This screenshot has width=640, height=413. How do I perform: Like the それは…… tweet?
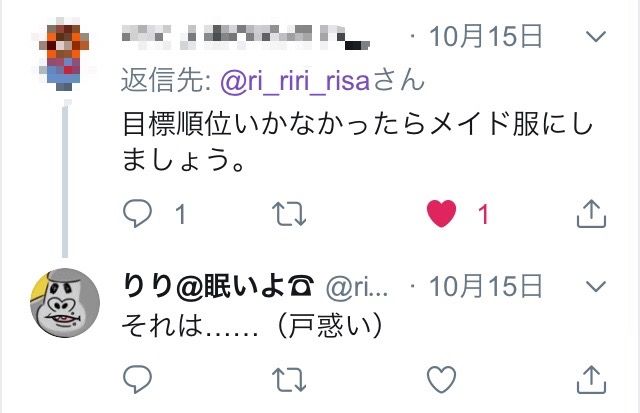441,379
